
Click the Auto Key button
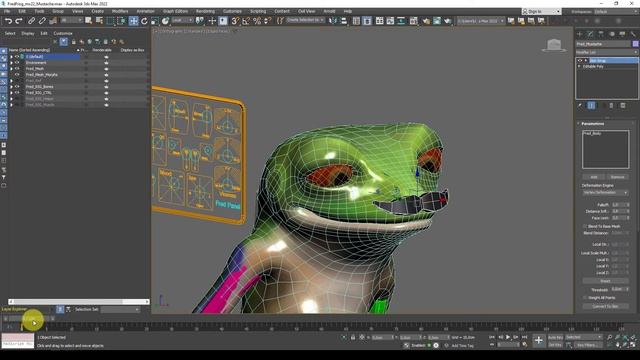click(555, 338)
